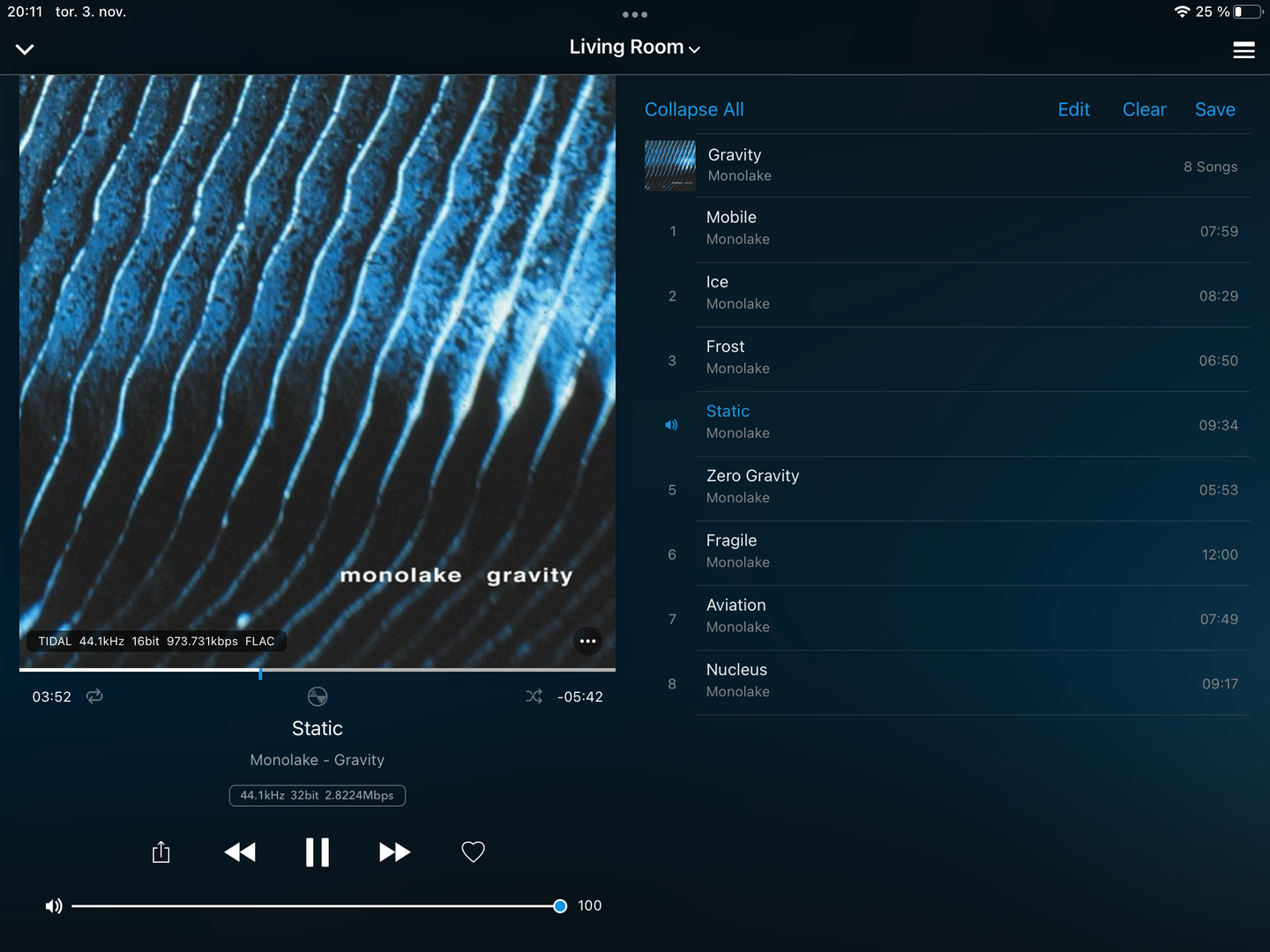The image size is (1270, 952).
Task: Play track Aviation
Action: 947,618
